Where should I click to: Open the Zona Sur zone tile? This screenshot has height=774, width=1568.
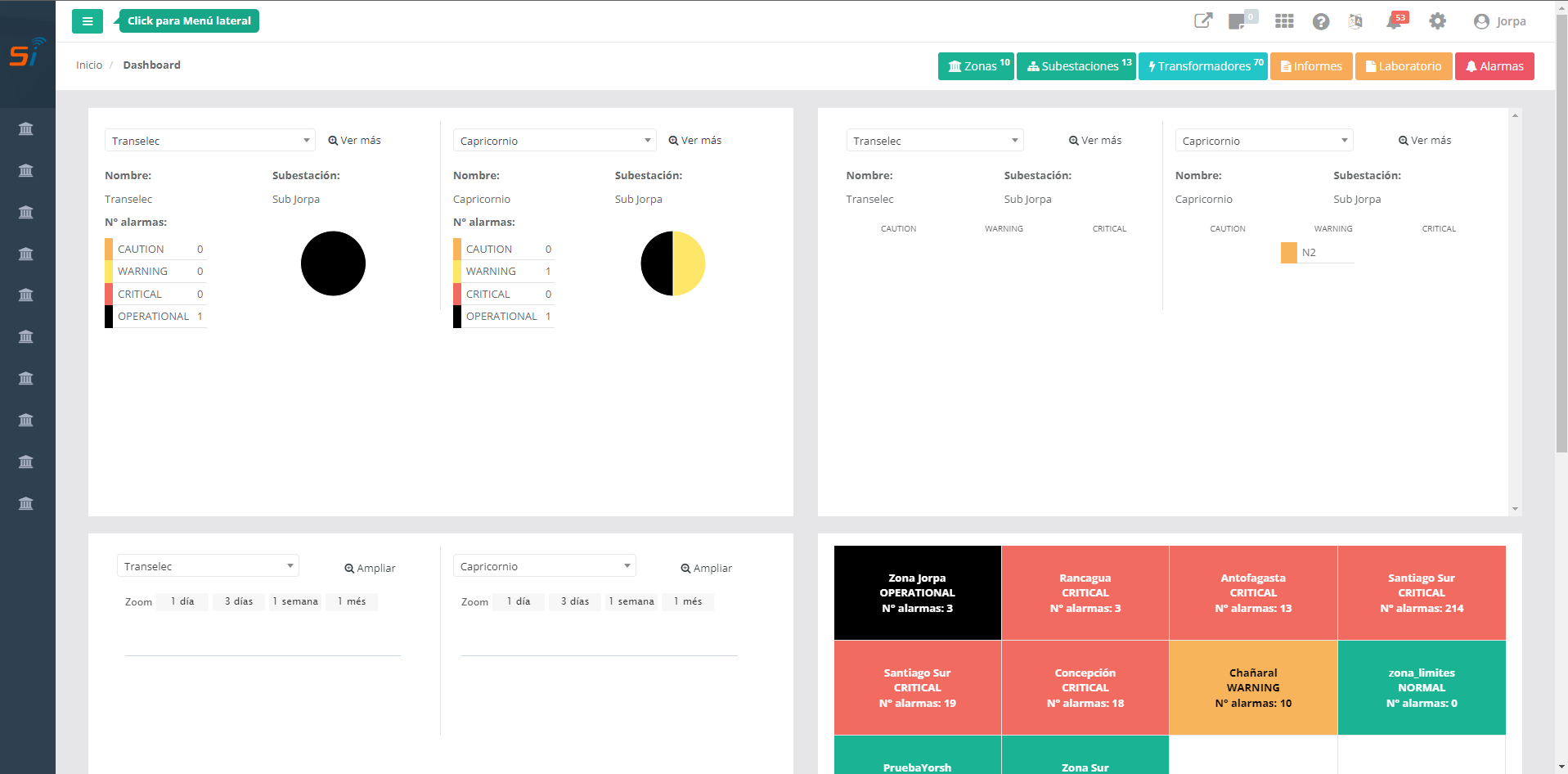click(x=1085, y=755)
